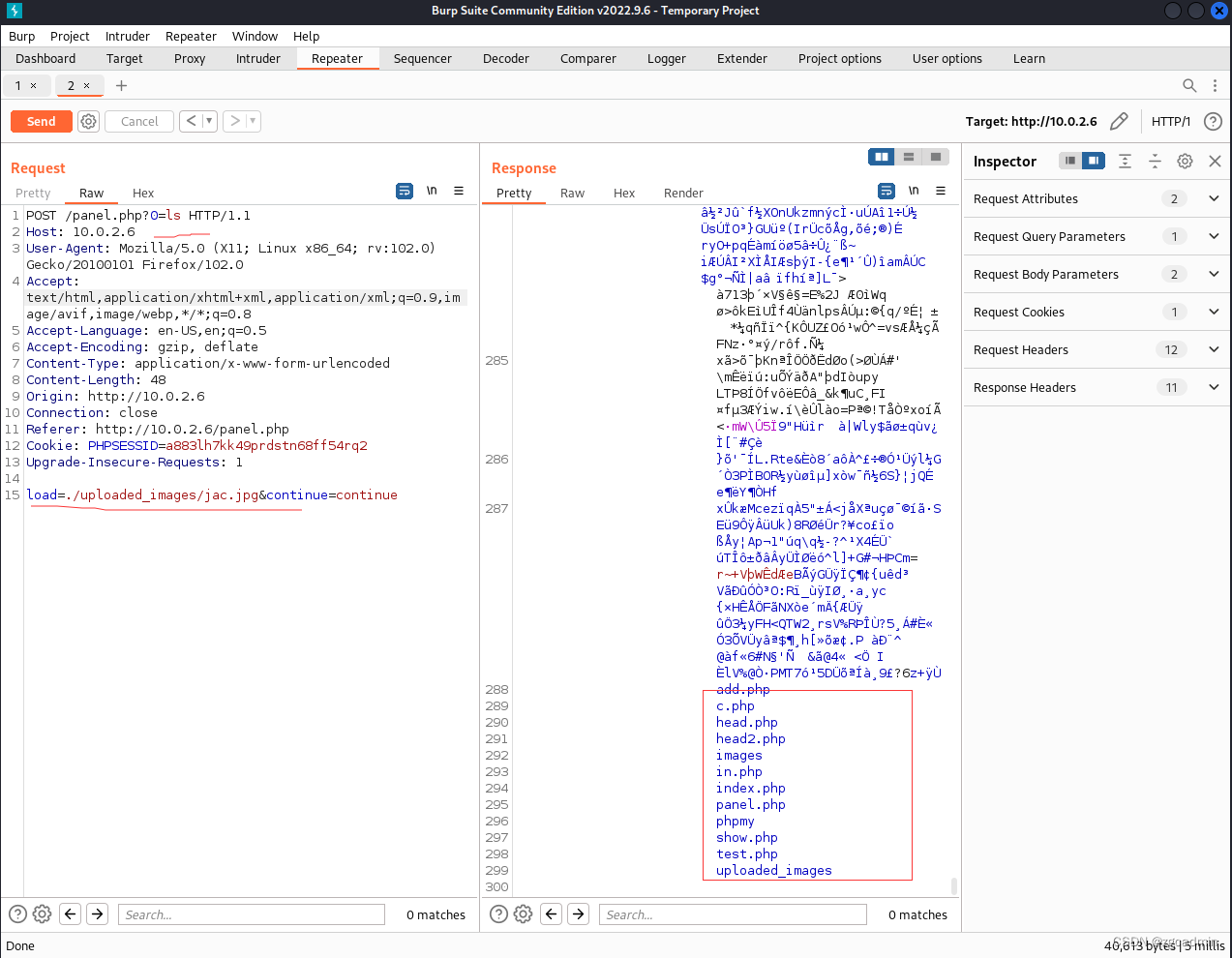
Task: Jump to previous response search match
Action: point(551,913)
